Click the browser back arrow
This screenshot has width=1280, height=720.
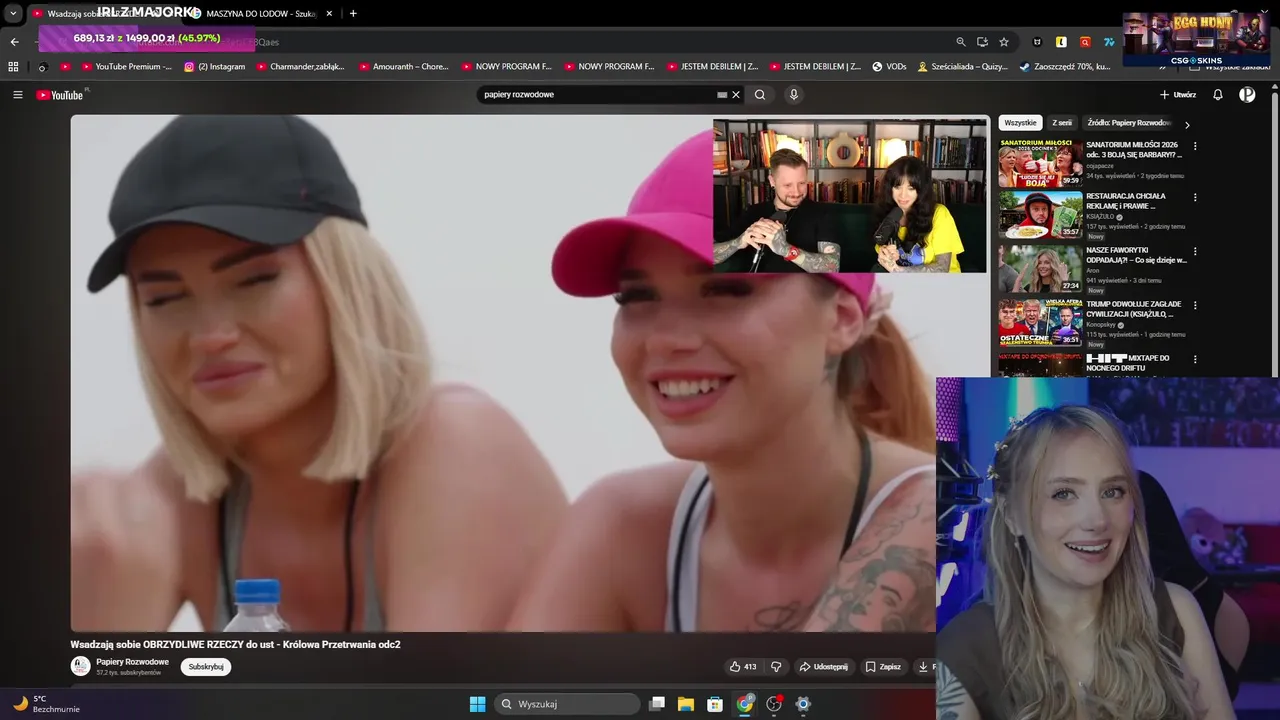click(x=14, y=42)
